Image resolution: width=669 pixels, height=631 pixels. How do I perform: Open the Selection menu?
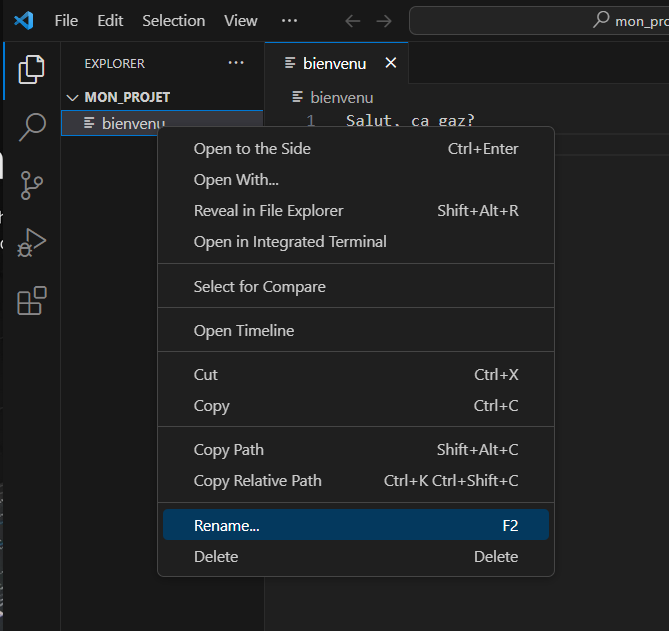tap(174, 20)
